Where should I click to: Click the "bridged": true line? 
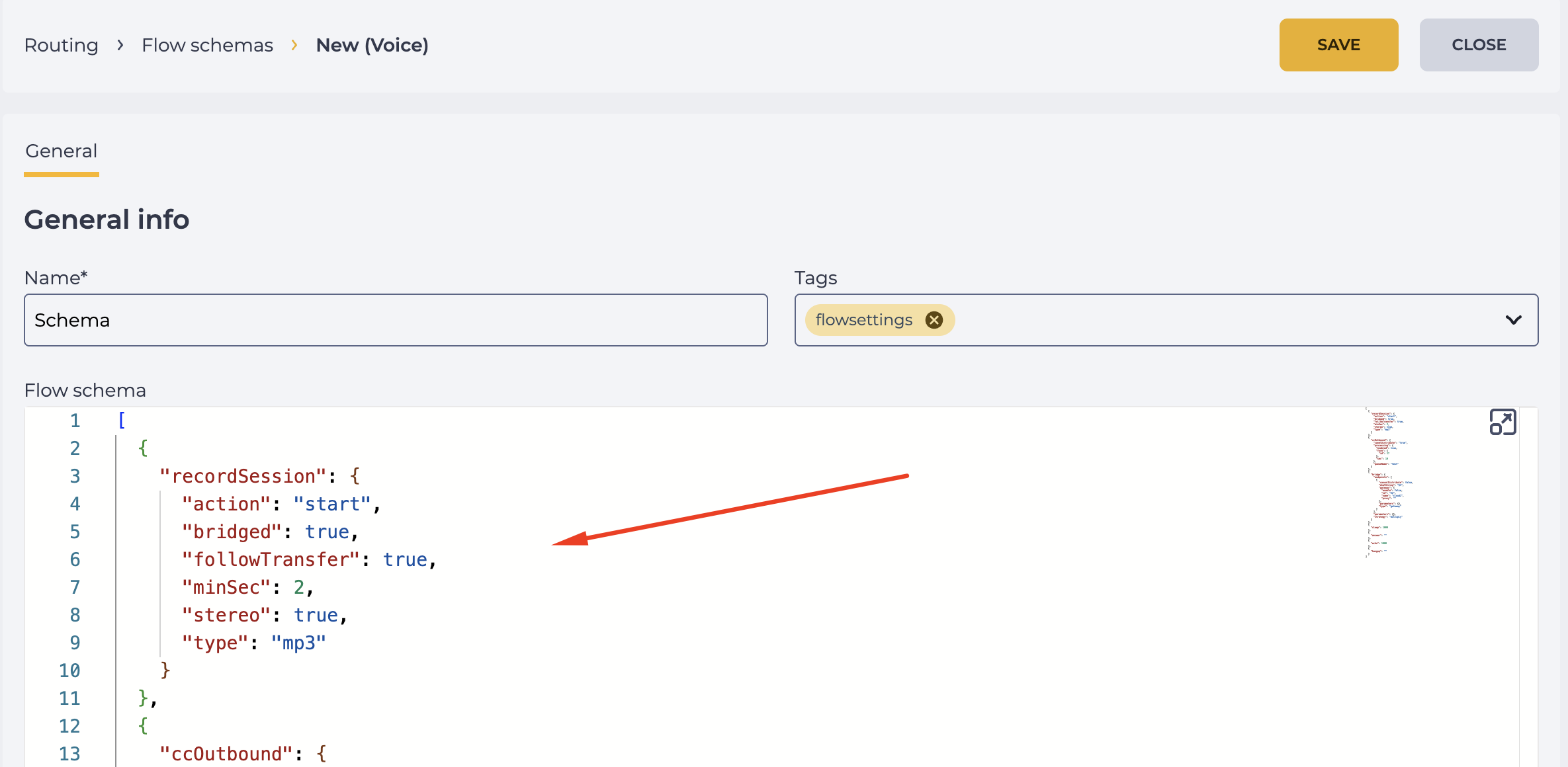[270, 532]
